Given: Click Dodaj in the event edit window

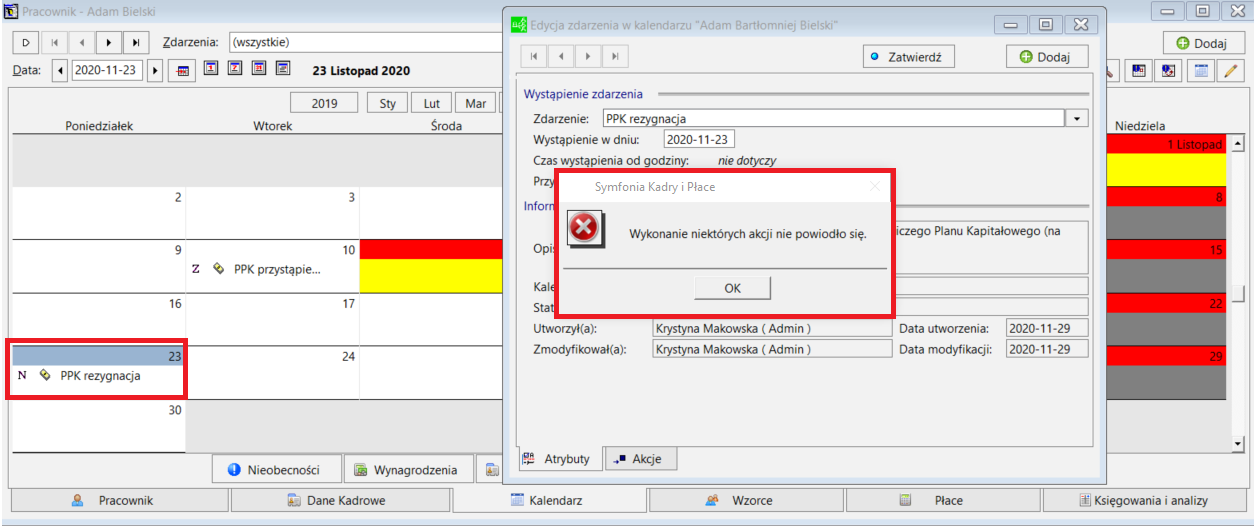Looking at the screenshot, I should [x=1046, y=56].
